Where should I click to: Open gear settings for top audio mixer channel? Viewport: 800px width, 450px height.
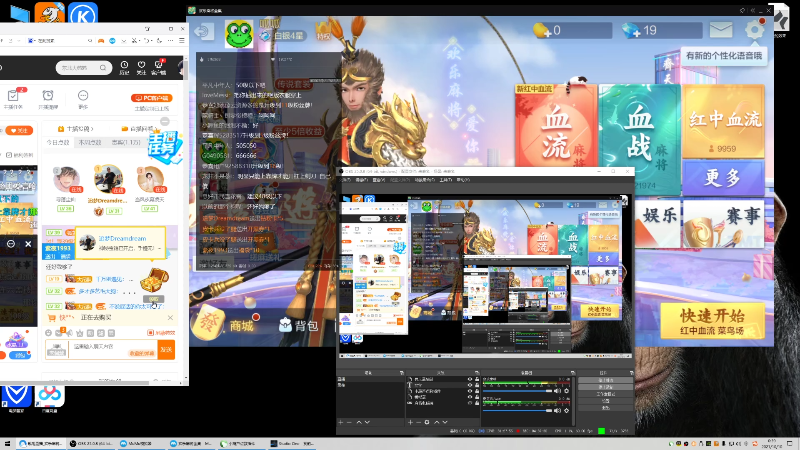coord(566,391)
